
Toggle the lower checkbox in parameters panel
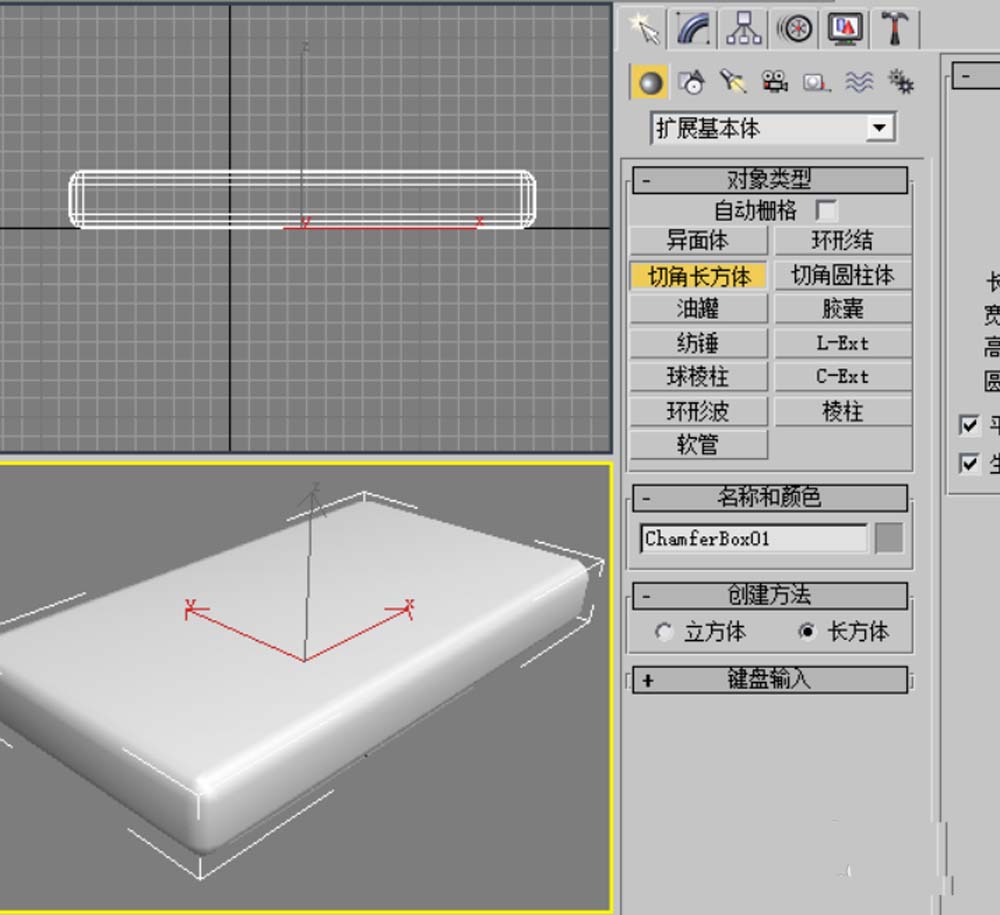(969, 464)
